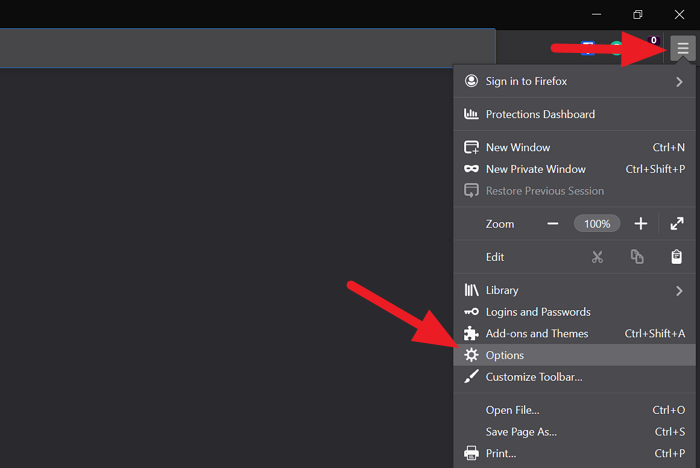This screenshot has width=700, height=468.
Task: Select Save Page As...
Action: (575, 432)
